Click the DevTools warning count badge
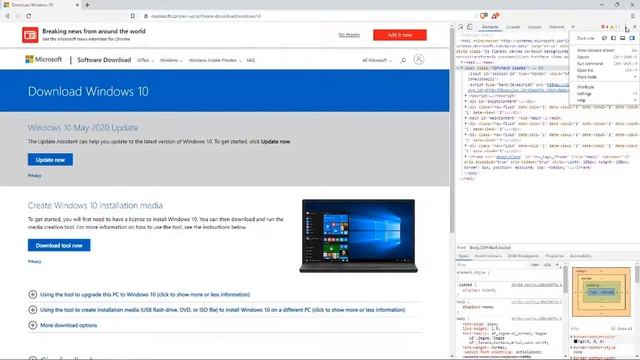 tap(613, 27)
